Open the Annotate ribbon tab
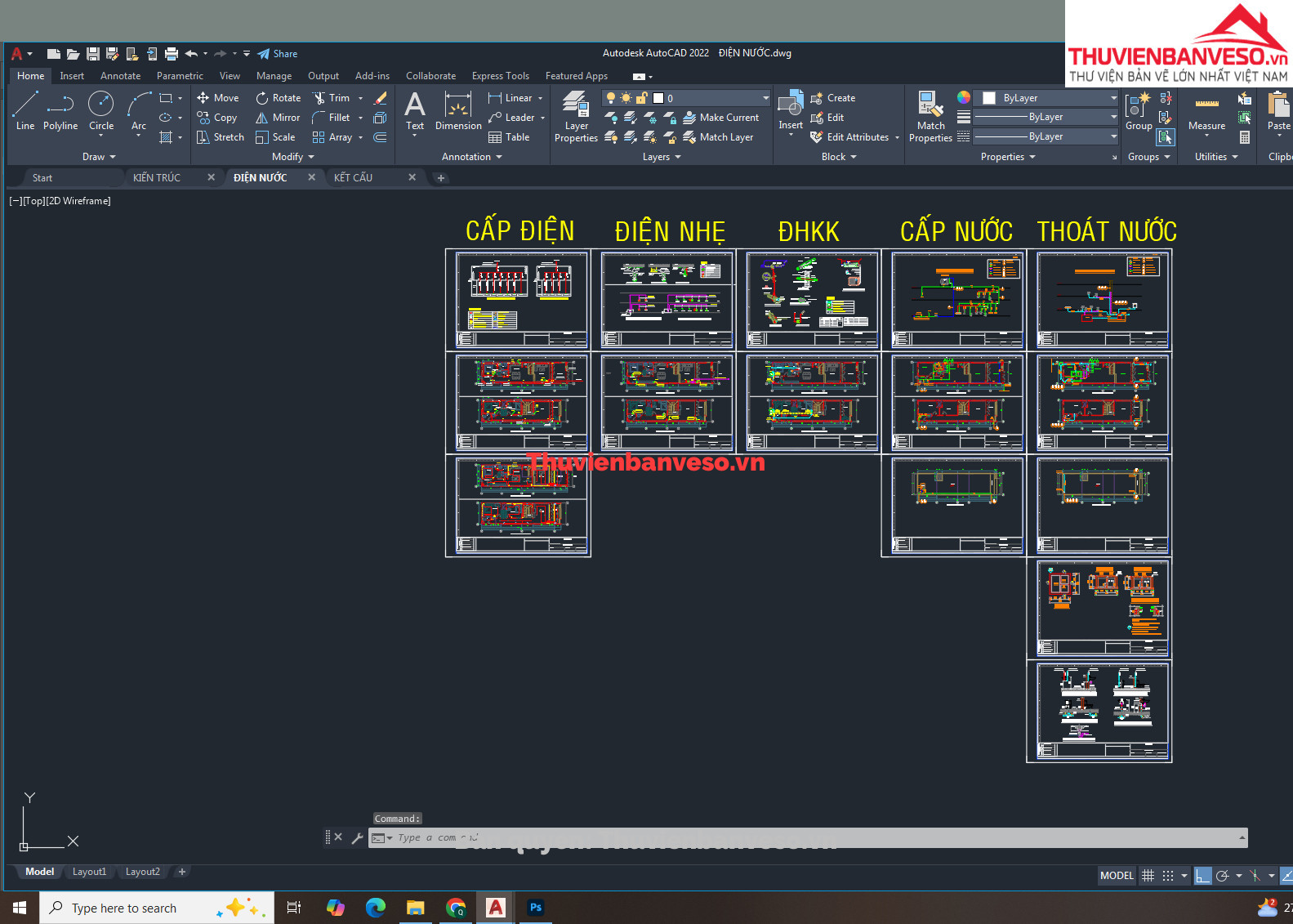Viewport: 1293px width, 924px height. (120, 76)
